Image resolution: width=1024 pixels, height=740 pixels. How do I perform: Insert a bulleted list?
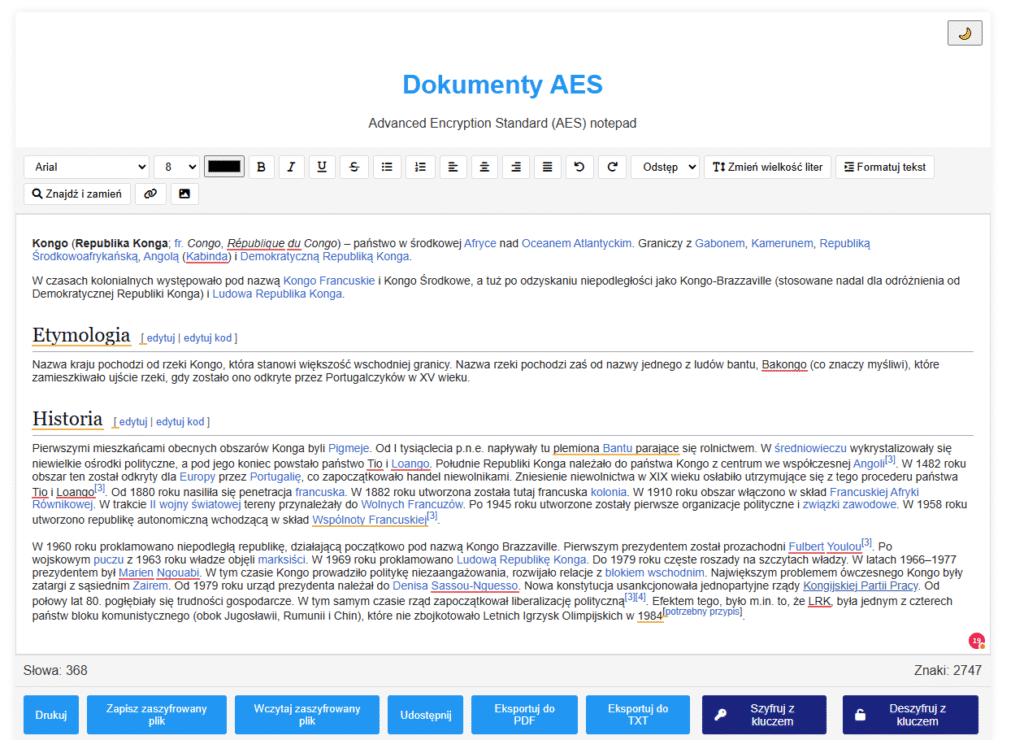coord(388,167)
